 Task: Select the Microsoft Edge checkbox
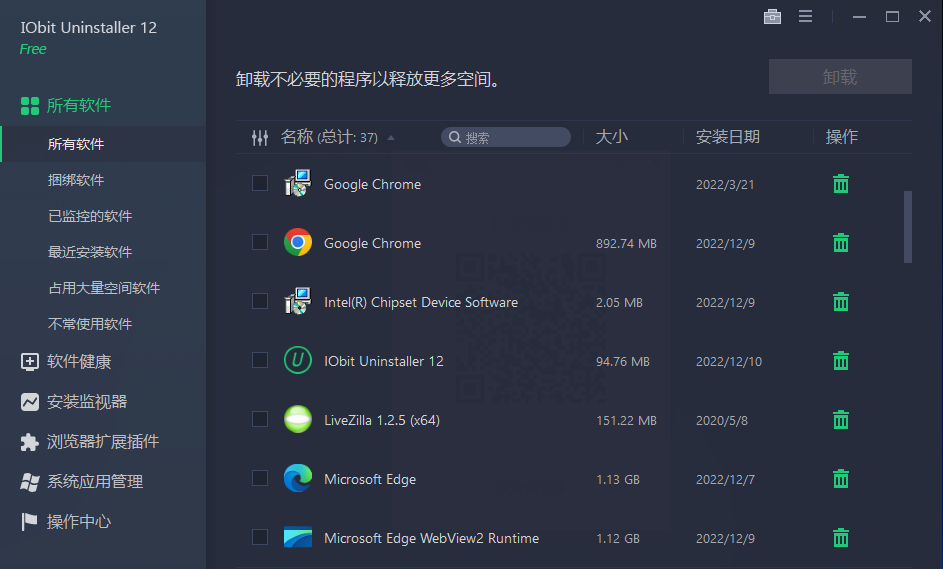tap(260, 478)
